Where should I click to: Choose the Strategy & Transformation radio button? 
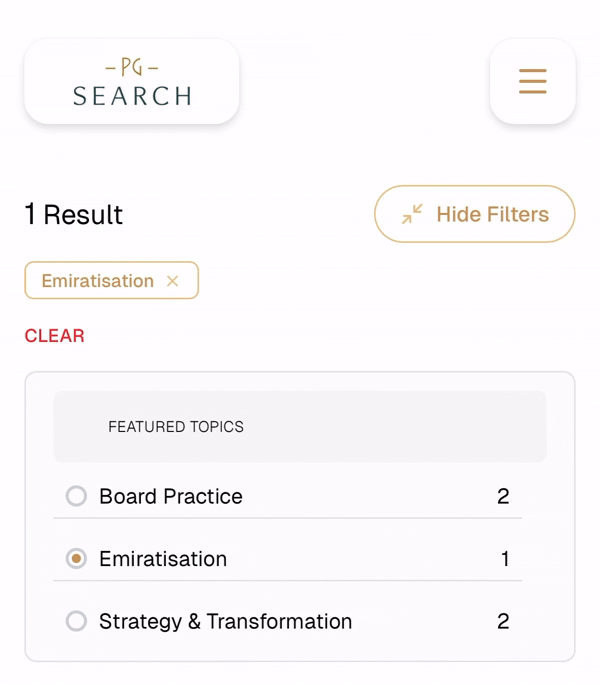[x=76, y=621]
